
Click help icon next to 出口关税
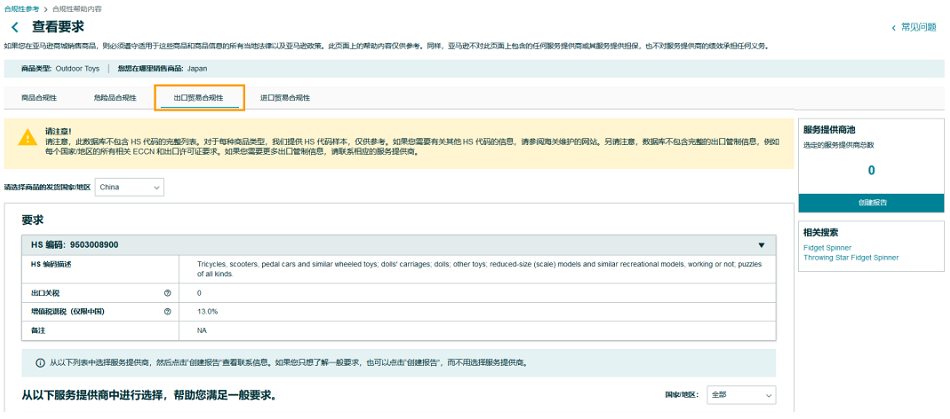[x=167, y=293]
